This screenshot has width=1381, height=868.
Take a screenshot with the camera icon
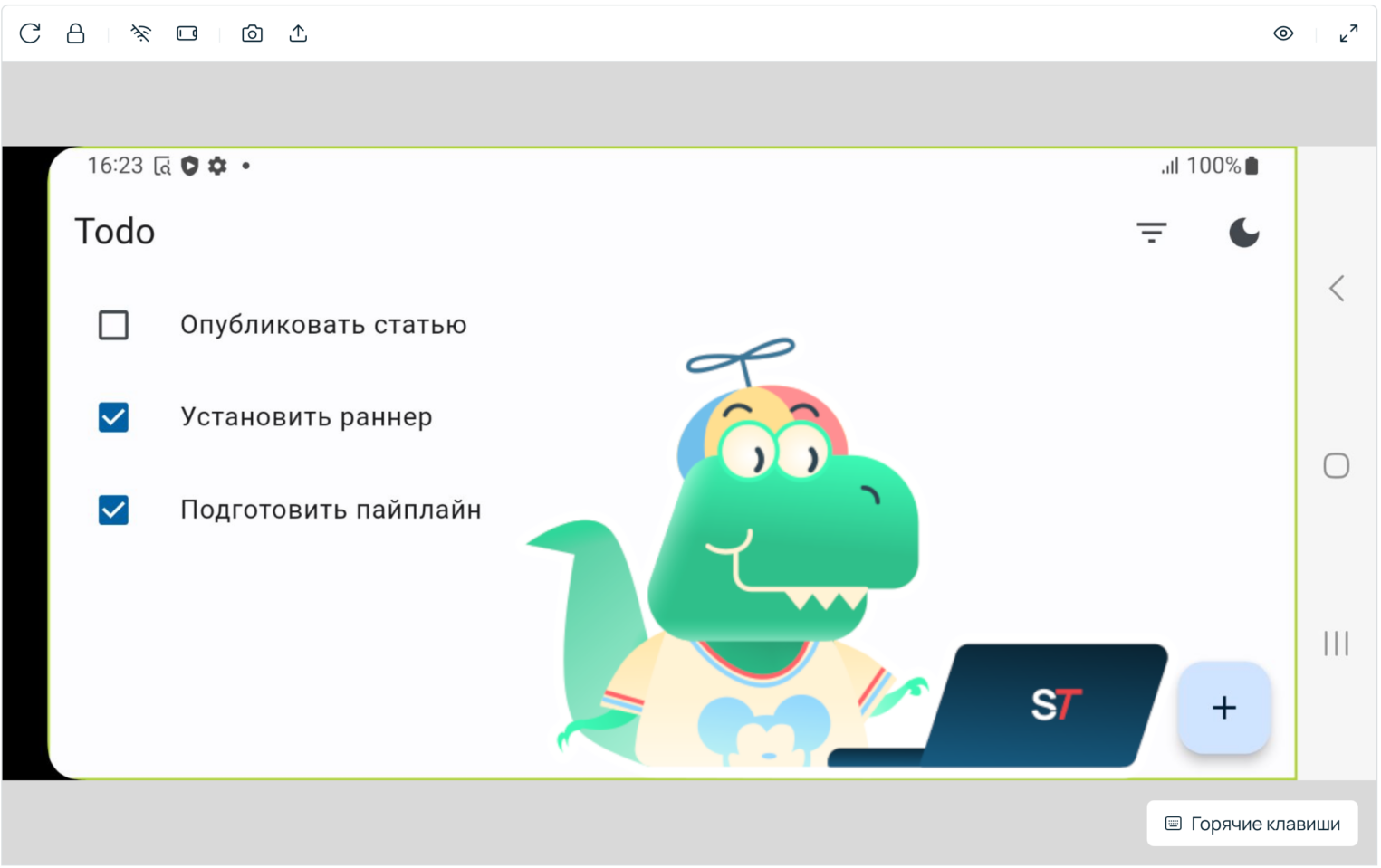pyautogui.click(x=252, y=33)
